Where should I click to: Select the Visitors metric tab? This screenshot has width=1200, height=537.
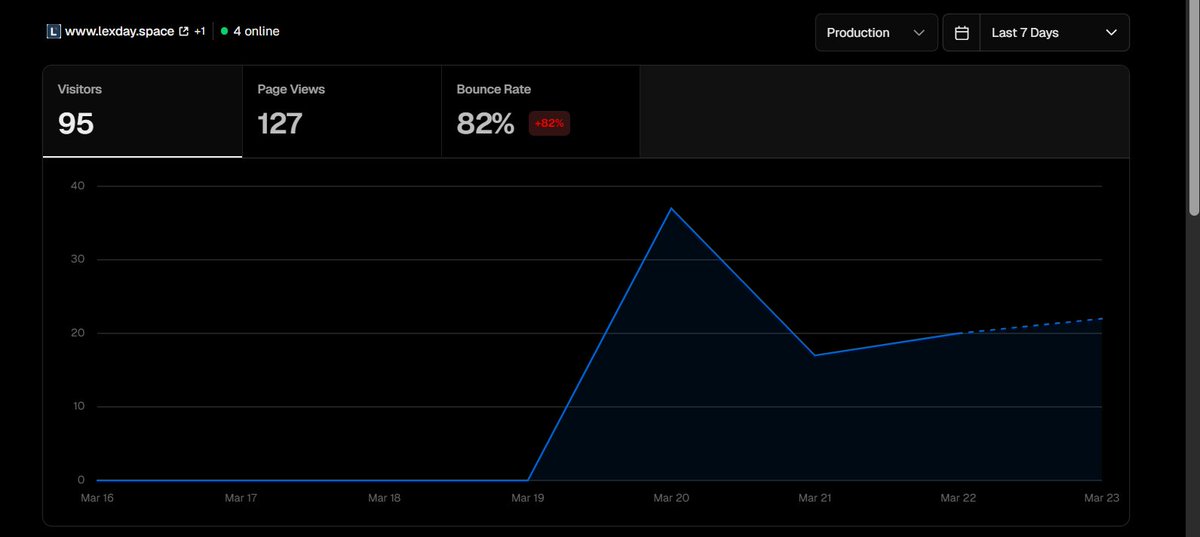pyautogui.click(x=142, y=111)
